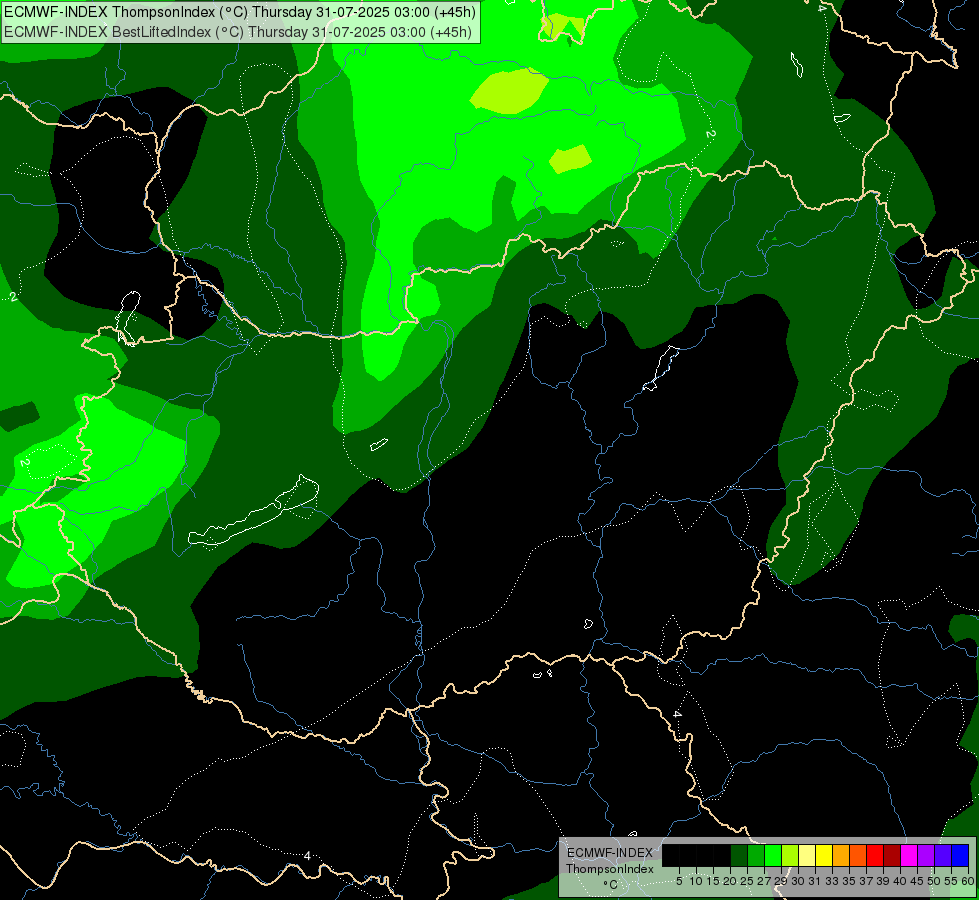Click legend scale value 20
979x900 pixels.
coord(730,881)
